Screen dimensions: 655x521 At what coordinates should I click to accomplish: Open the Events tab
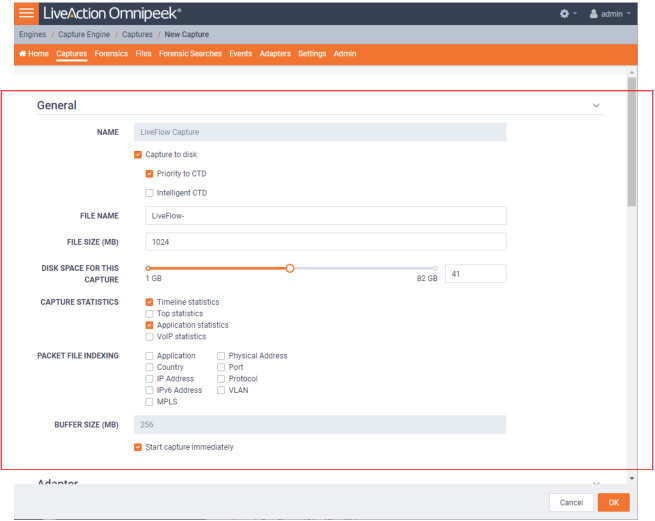pyautogui.click(x=241, y=53)
